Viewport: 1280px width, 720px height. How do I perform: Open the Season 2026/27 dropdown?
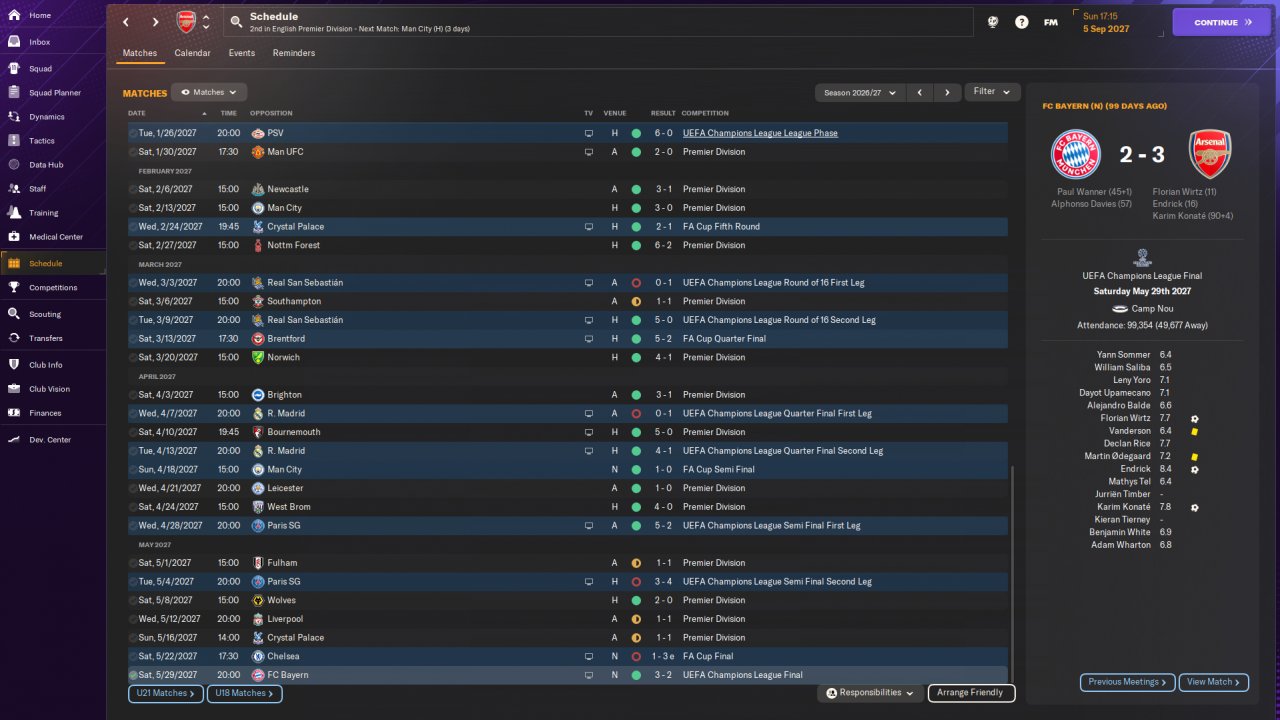click(x=860, y=92)
